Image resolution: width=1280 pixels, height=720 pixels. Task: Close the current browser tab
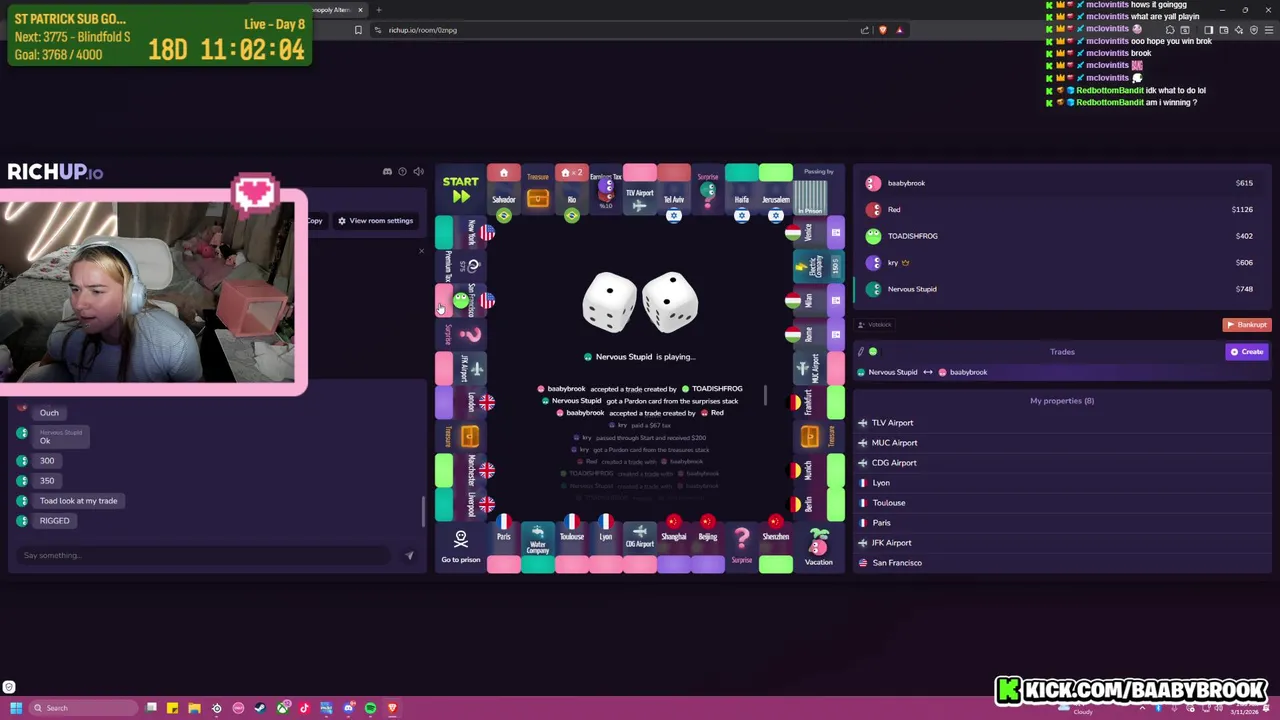[360, 10]
